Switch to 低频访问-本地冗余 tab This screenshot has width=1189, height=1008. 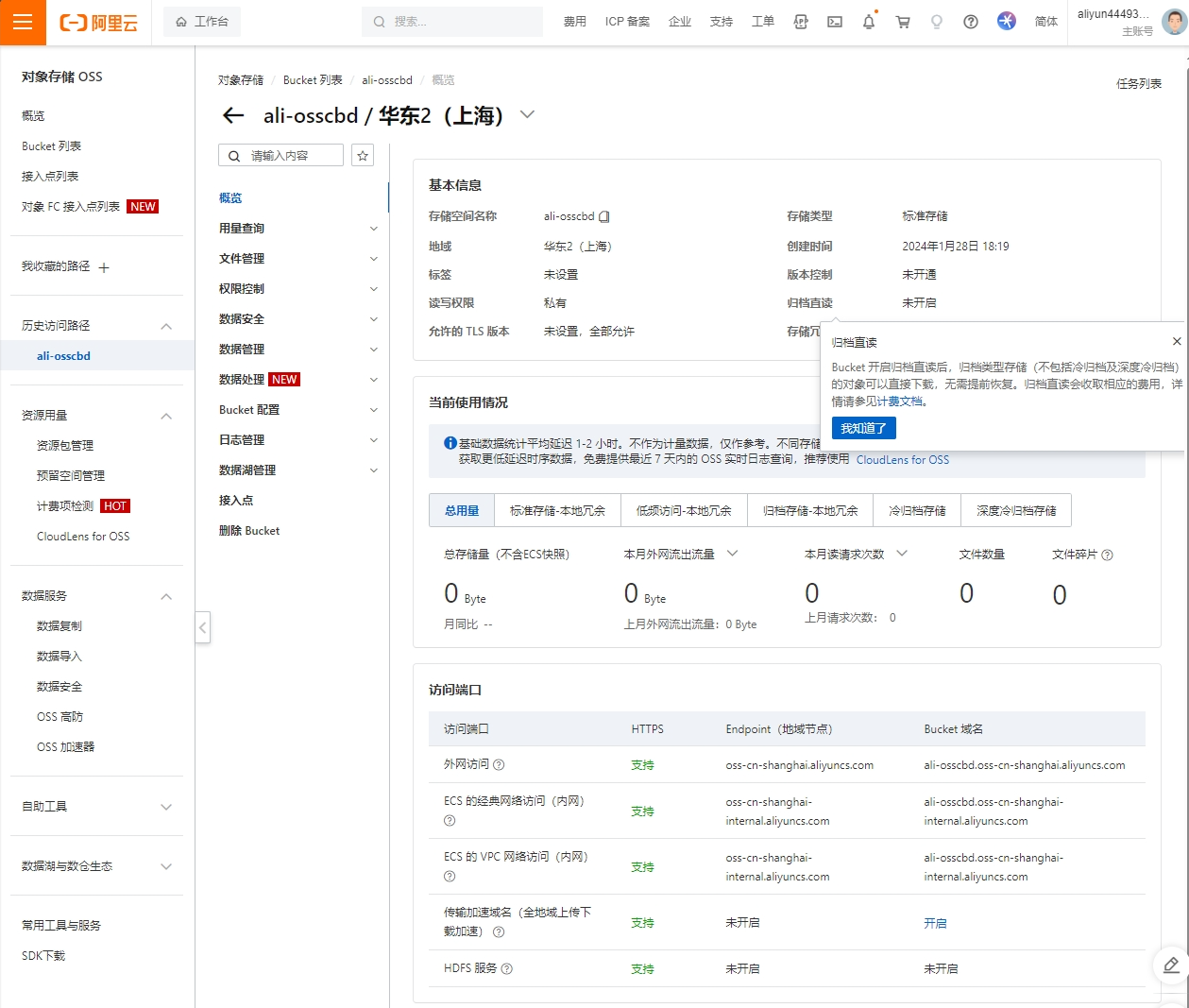coord(684,510)
